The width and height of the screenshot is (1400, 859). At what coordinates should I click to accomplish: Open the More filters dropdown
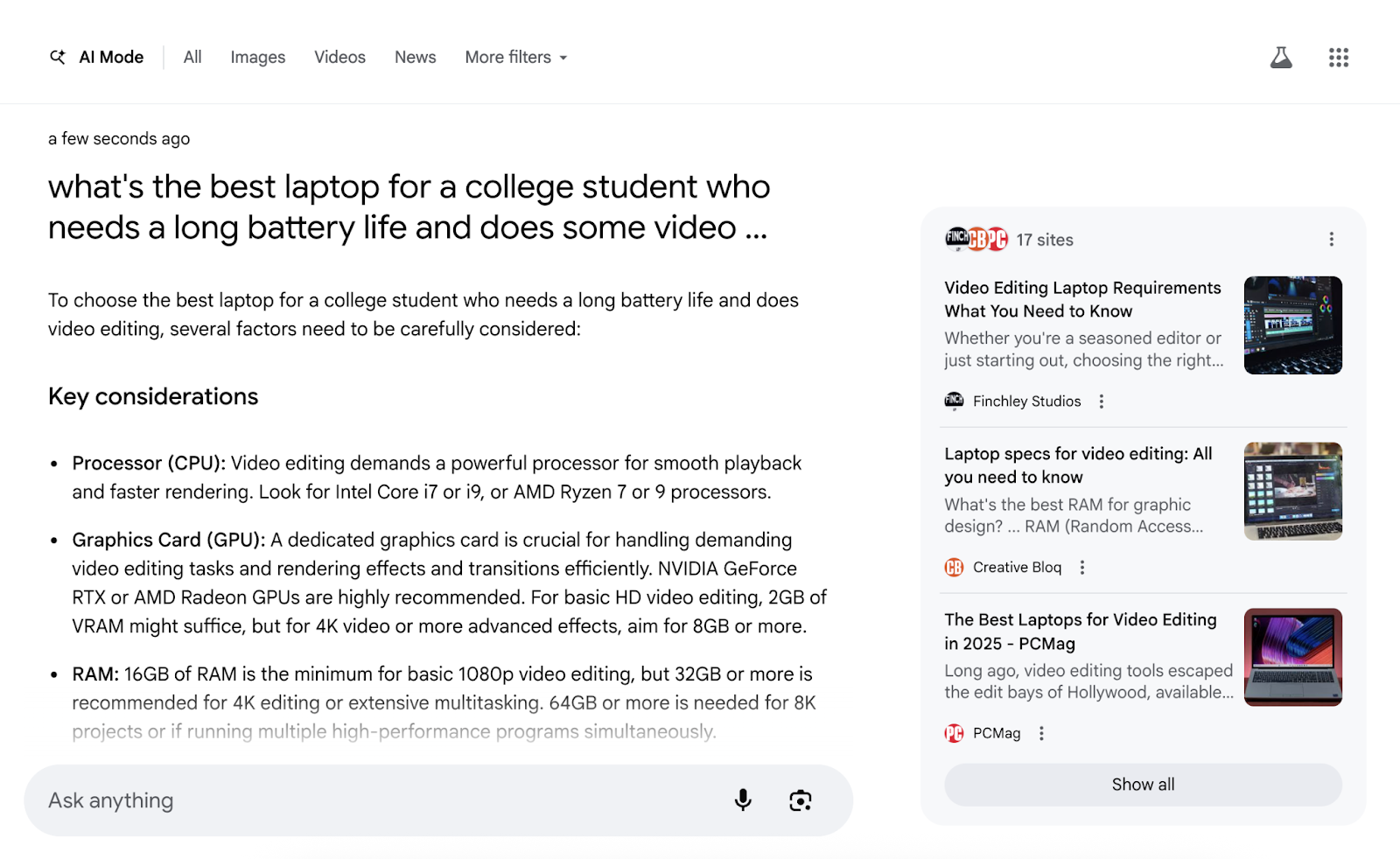tap(515, 57)
